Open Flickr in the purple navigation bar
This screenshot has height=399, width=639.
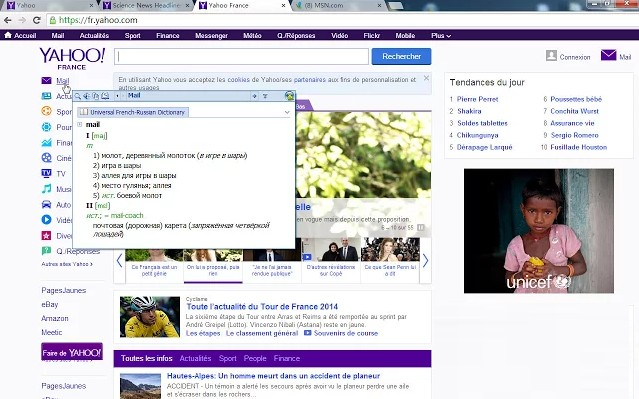[x=372, y=35]
